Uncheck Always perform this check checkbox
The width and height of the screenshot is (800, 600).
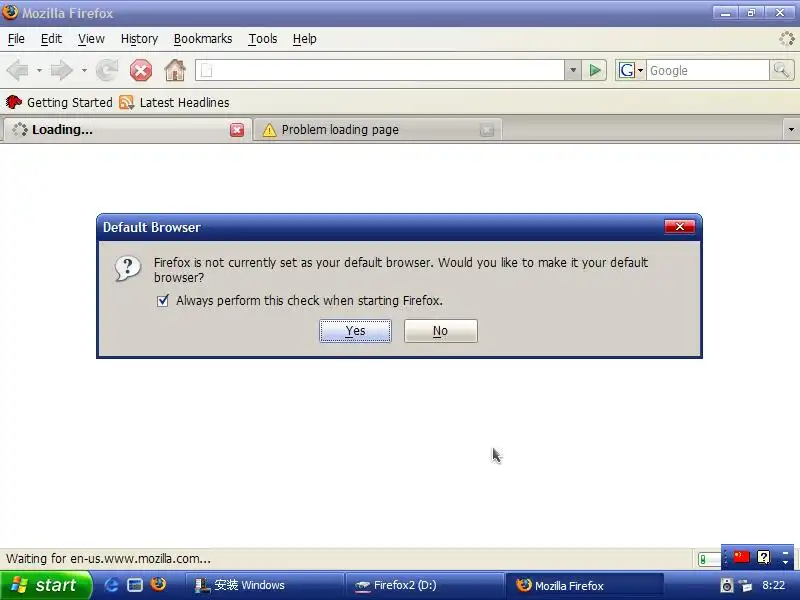coord(163,301)
